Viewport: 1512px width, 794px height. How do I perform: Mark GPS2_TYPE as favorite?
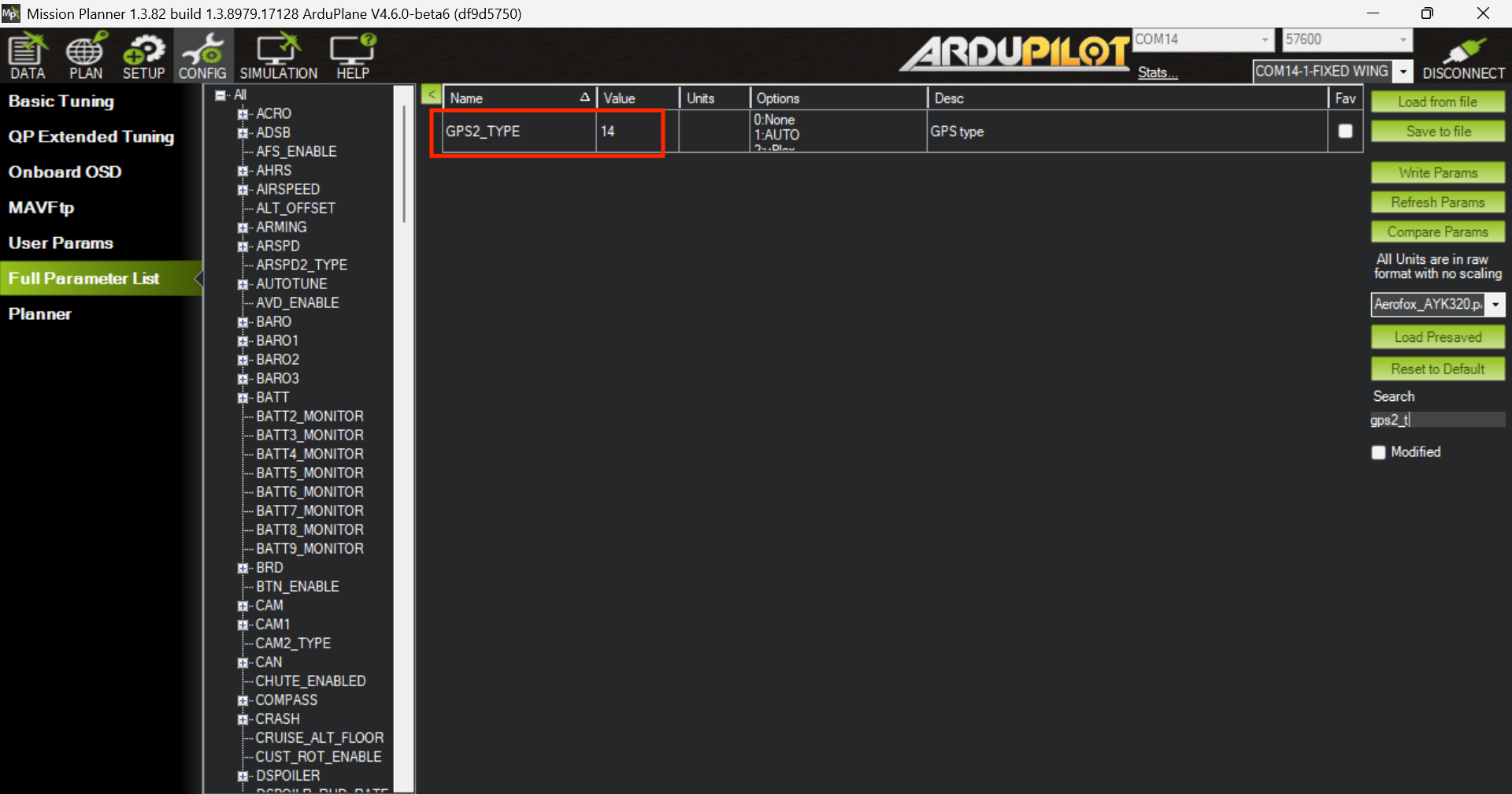click(1345, 131)
